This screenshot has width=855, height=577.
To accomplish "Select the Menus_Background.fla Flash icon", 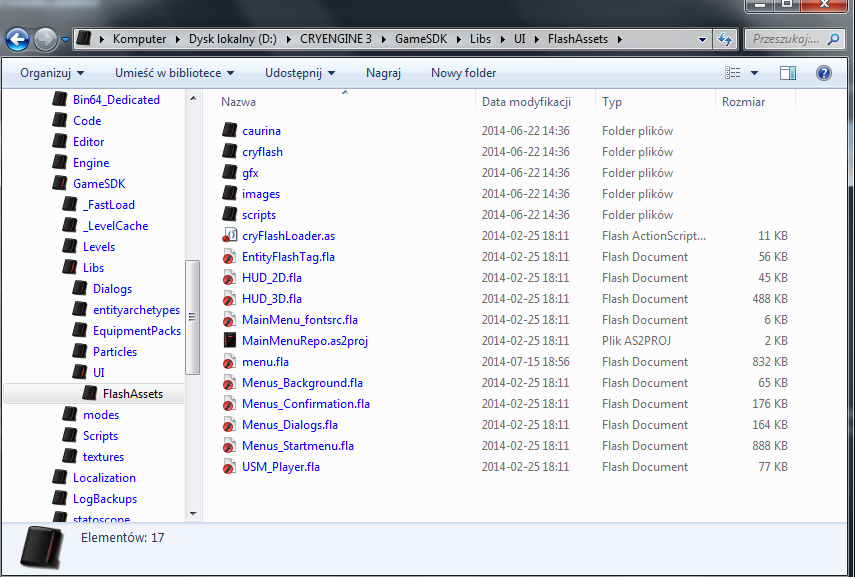I will (230, 382).
